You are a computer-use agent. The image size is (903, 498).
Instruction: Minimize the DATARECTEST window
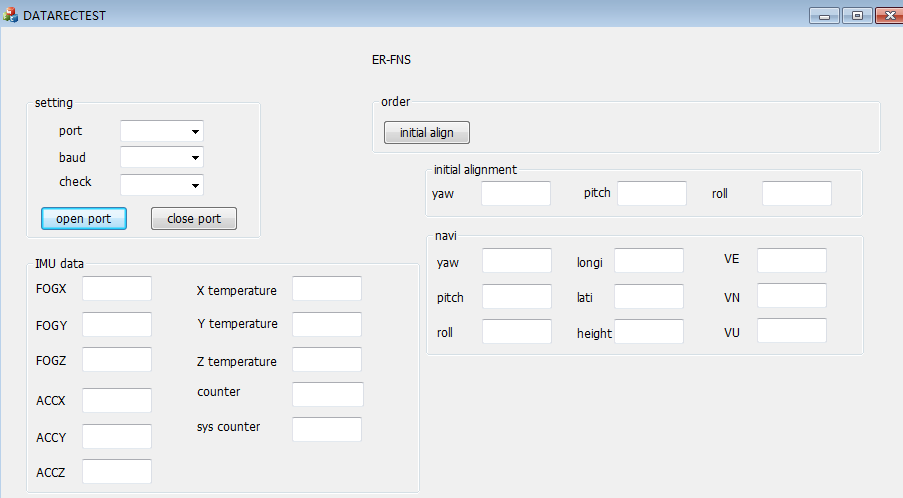click(825, 15)
